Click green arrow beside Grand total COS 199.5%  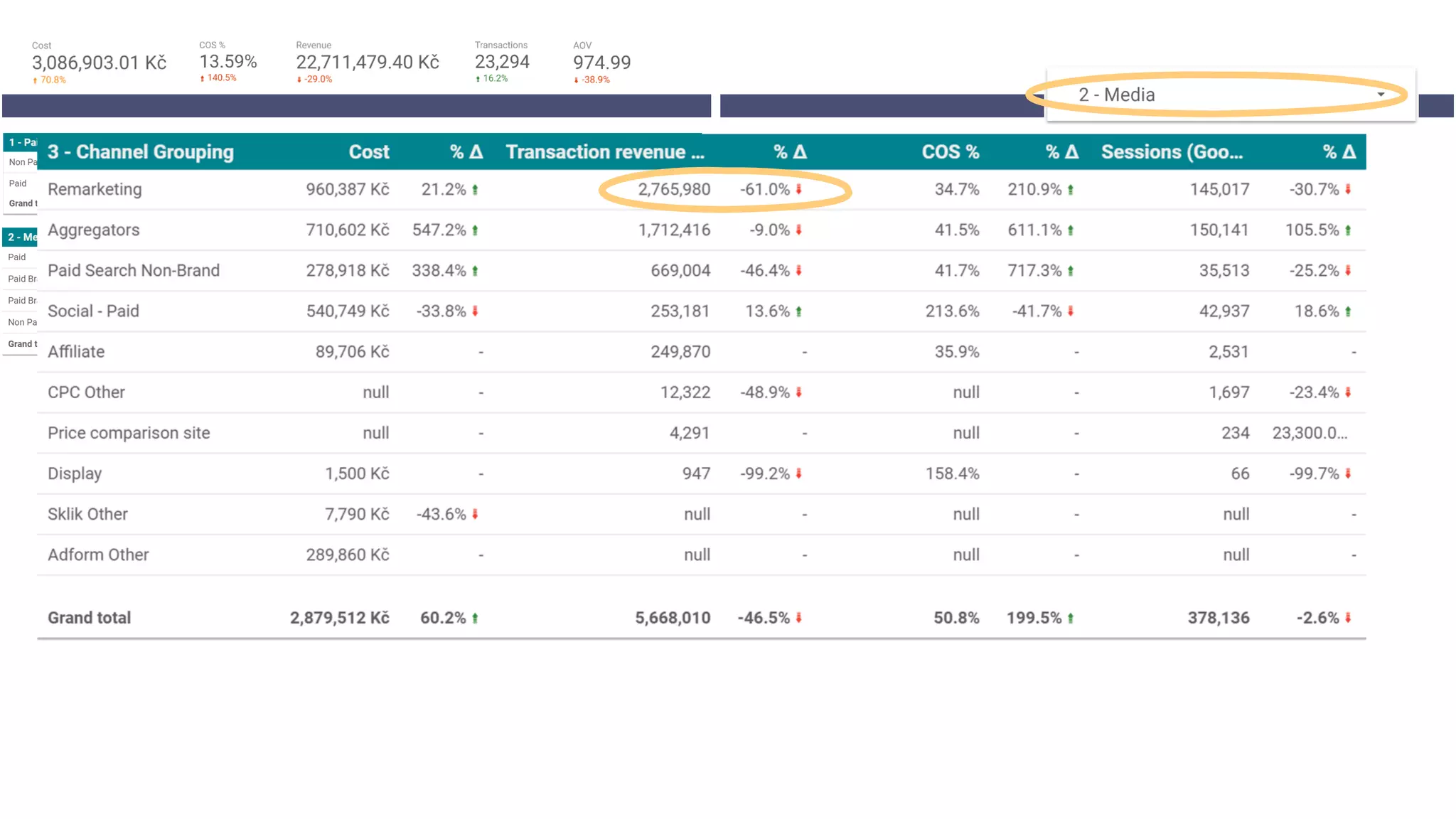[x=1070, y=619]
